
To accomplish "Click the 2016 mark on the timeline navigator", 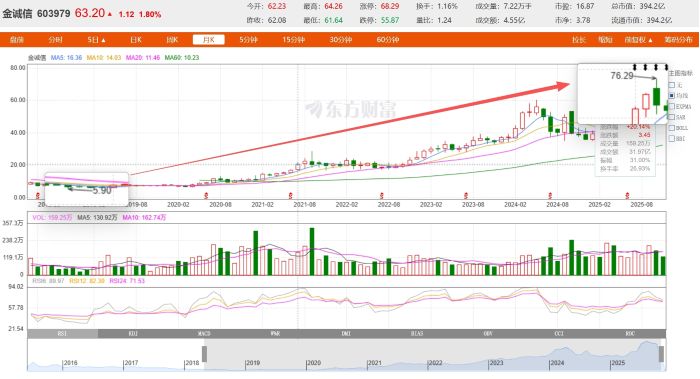I will click(70, 363).
